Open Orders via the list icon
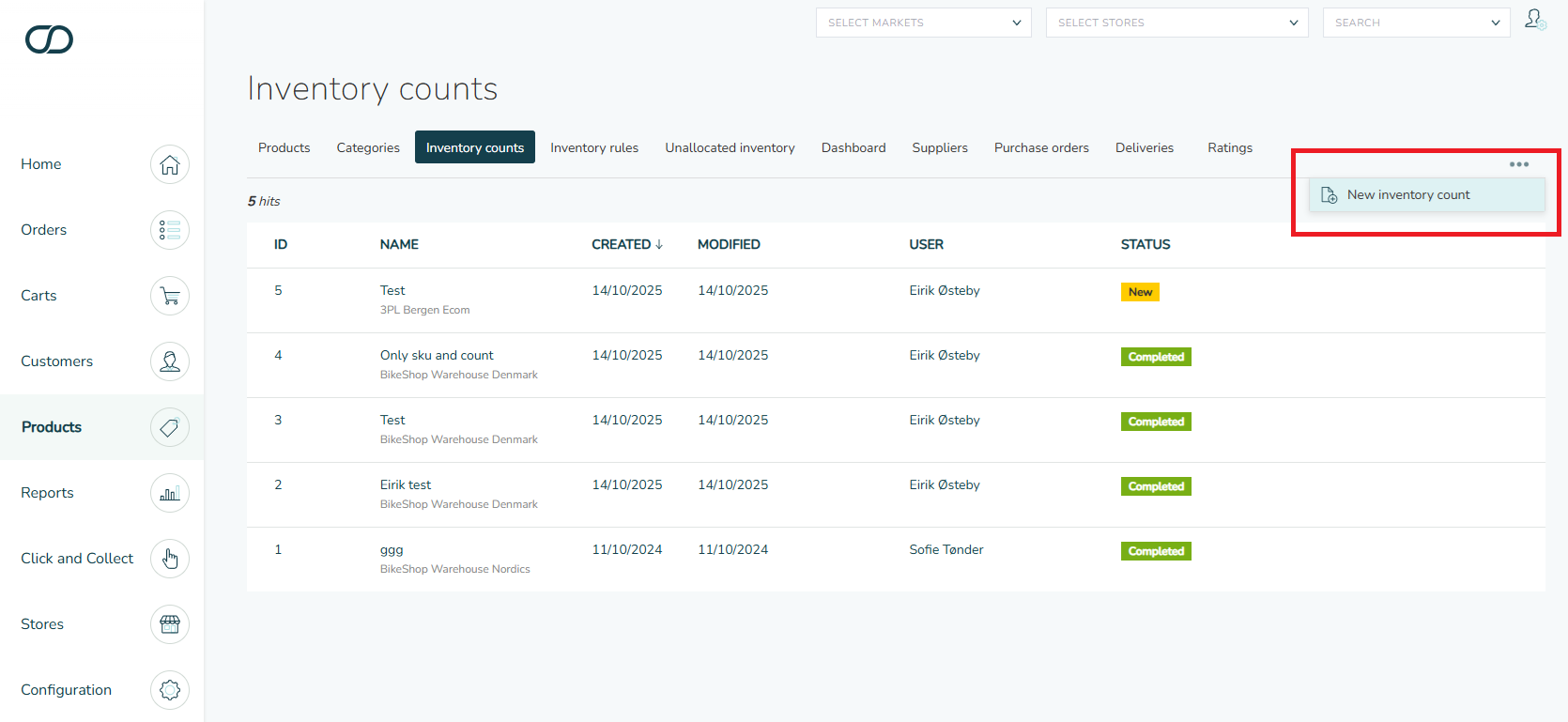Image resolution: width=1568 pixels, height=722 pixels. (170, 230)
